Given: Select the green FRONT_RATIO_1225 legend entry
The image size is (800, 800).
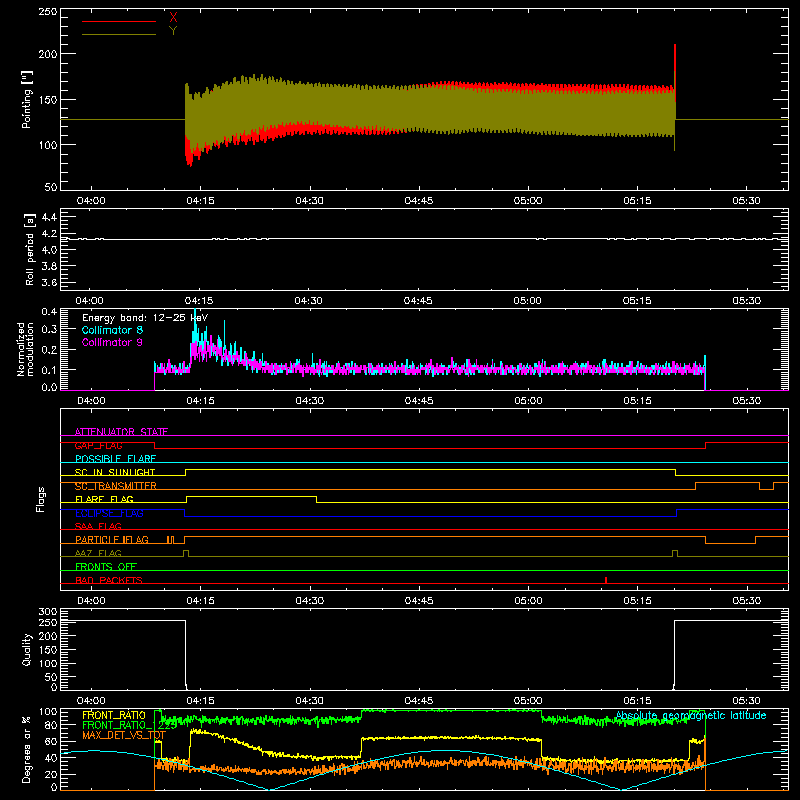Looking at the screenshot, I should point(130,725).
